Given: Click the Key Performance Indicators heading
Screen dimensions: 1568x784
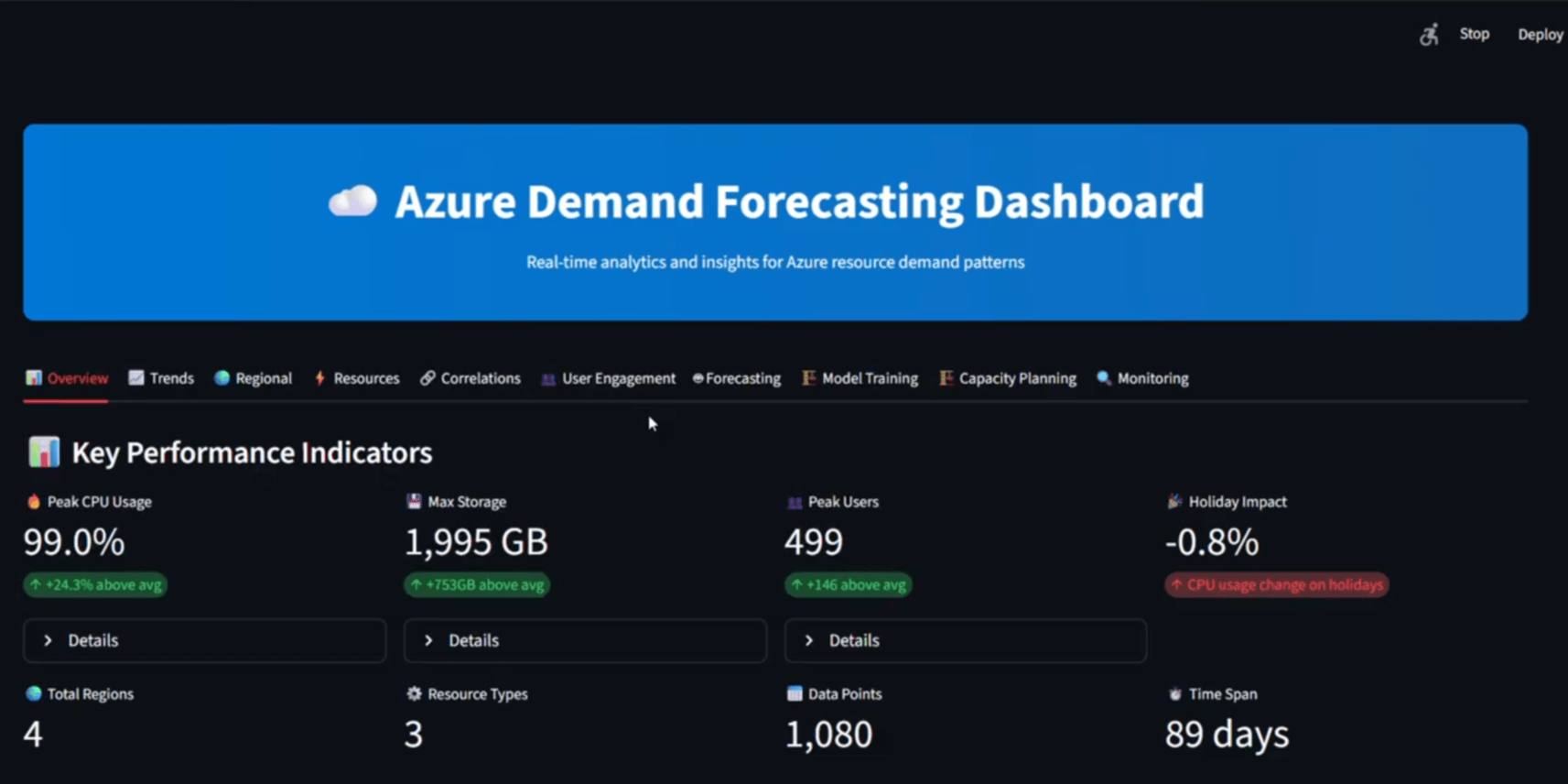Looking at the screenshot, I should pyautogui.click(x=252, y=452).
